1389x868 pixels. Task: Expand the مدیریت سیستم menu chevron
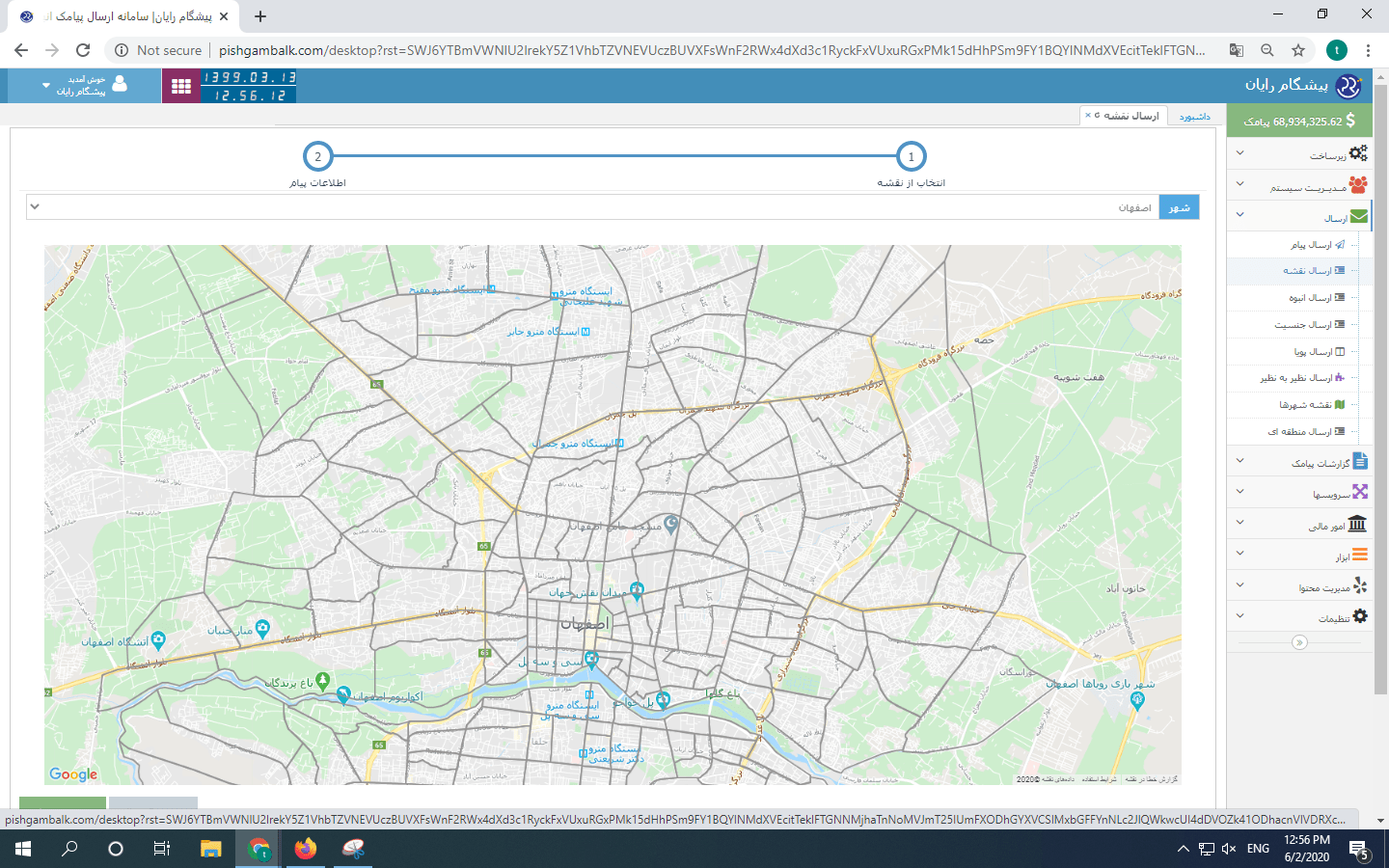1240,184
